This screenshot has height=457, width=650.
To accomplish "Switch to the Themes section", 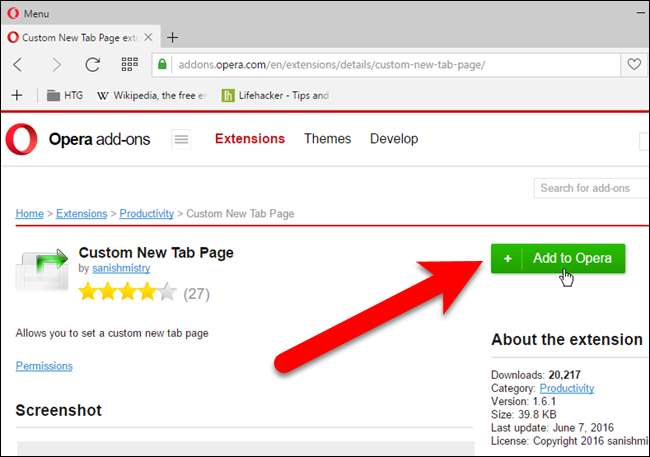I will coord(327,139).
